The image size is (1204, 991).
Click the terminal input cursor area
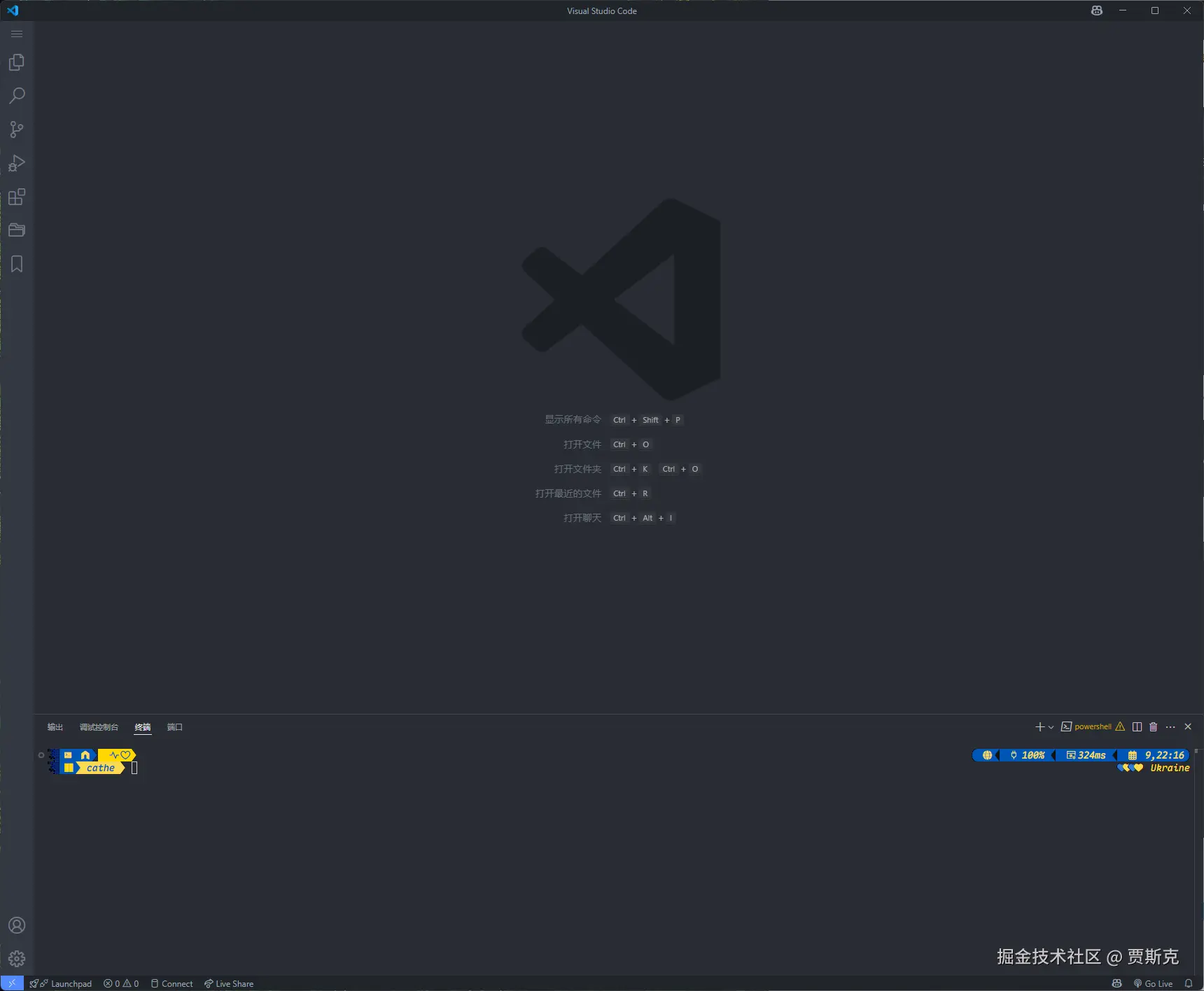(134, 768)
